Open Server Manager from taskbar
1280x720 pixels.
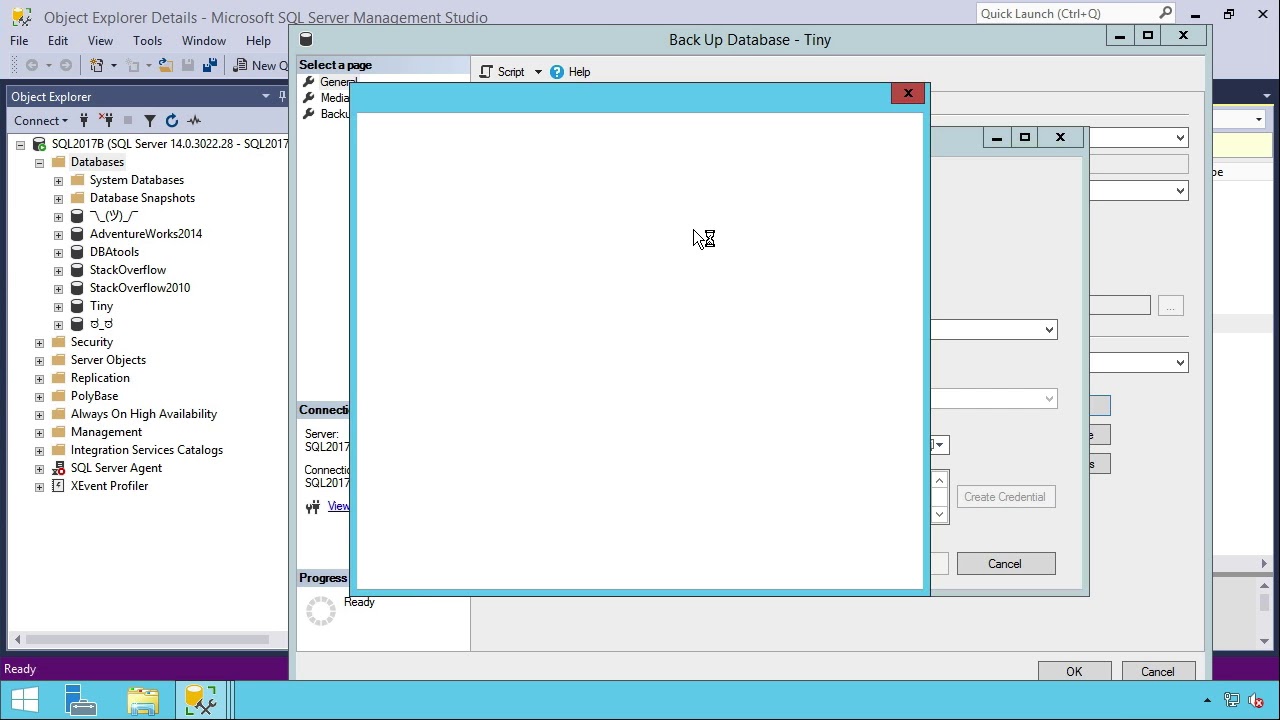(81, 700)
